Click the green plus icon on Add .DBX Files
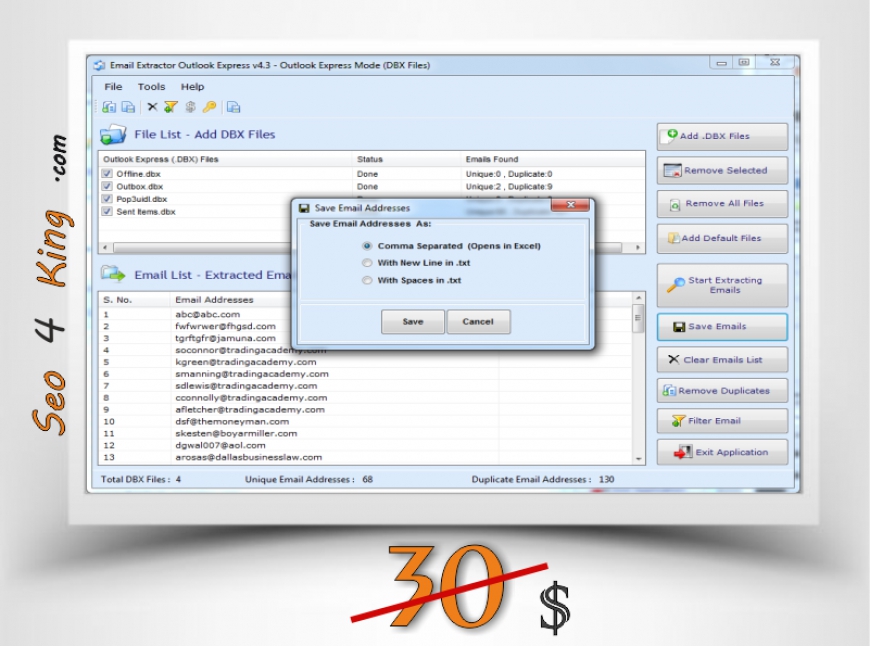870x646 pixels. [x=672, y=135]
